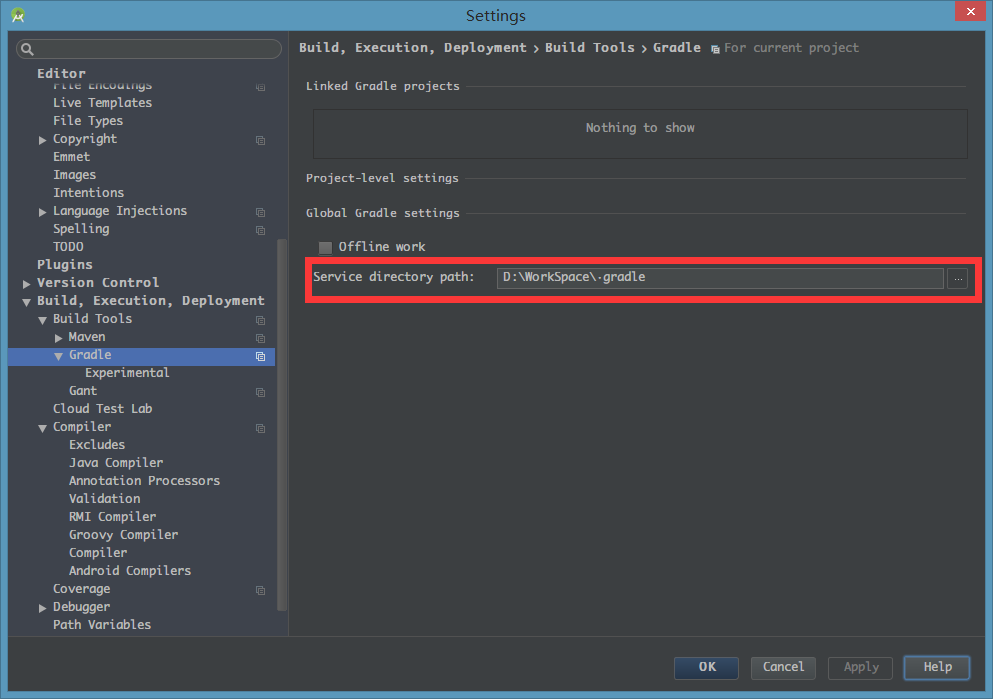This screenshot has width=993, height=699.
Task: Click the project-level icon beside Language Injections
Action: (260, 212)
